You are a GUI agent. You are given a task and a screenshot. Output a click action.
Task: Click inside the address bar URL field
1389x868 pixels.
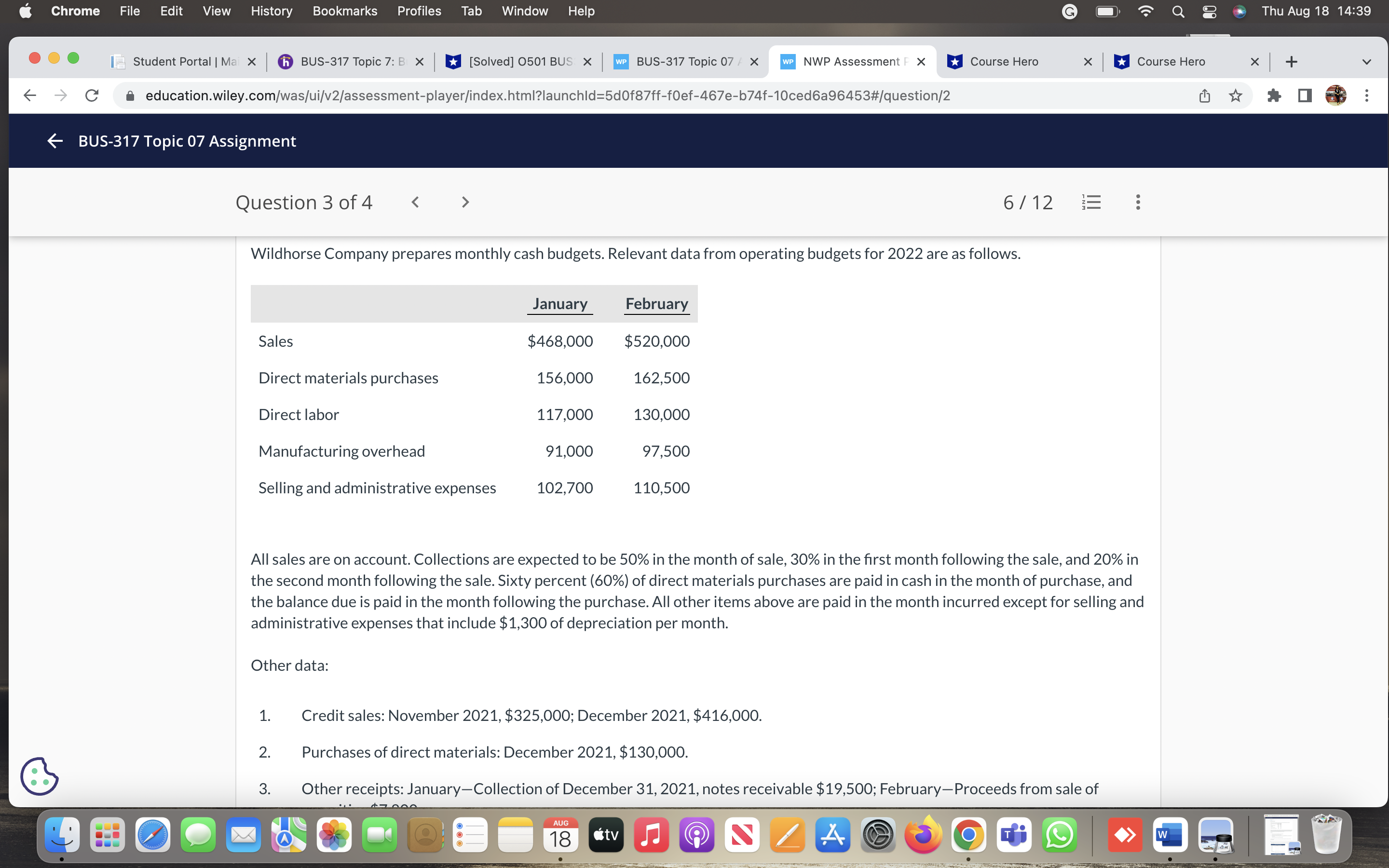click(x=517, y=95)
